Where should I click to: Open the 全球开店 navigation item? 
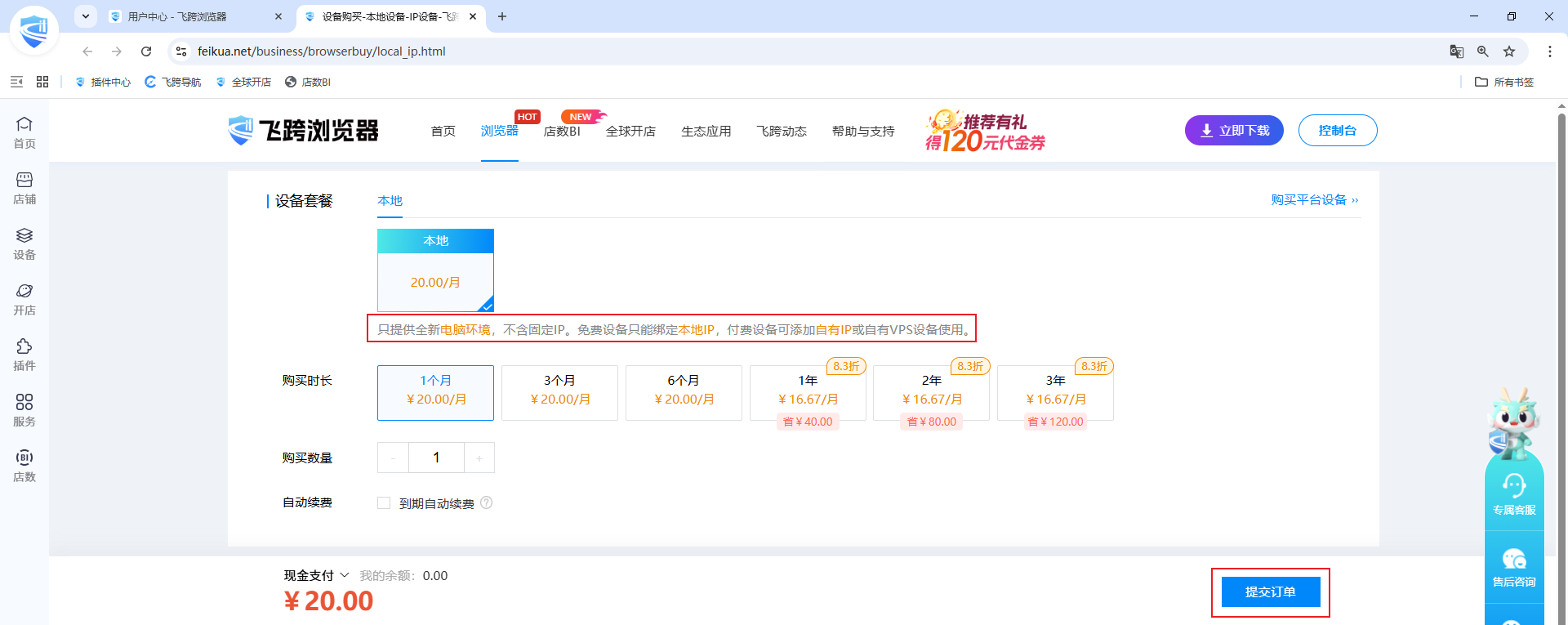[630, 131]
